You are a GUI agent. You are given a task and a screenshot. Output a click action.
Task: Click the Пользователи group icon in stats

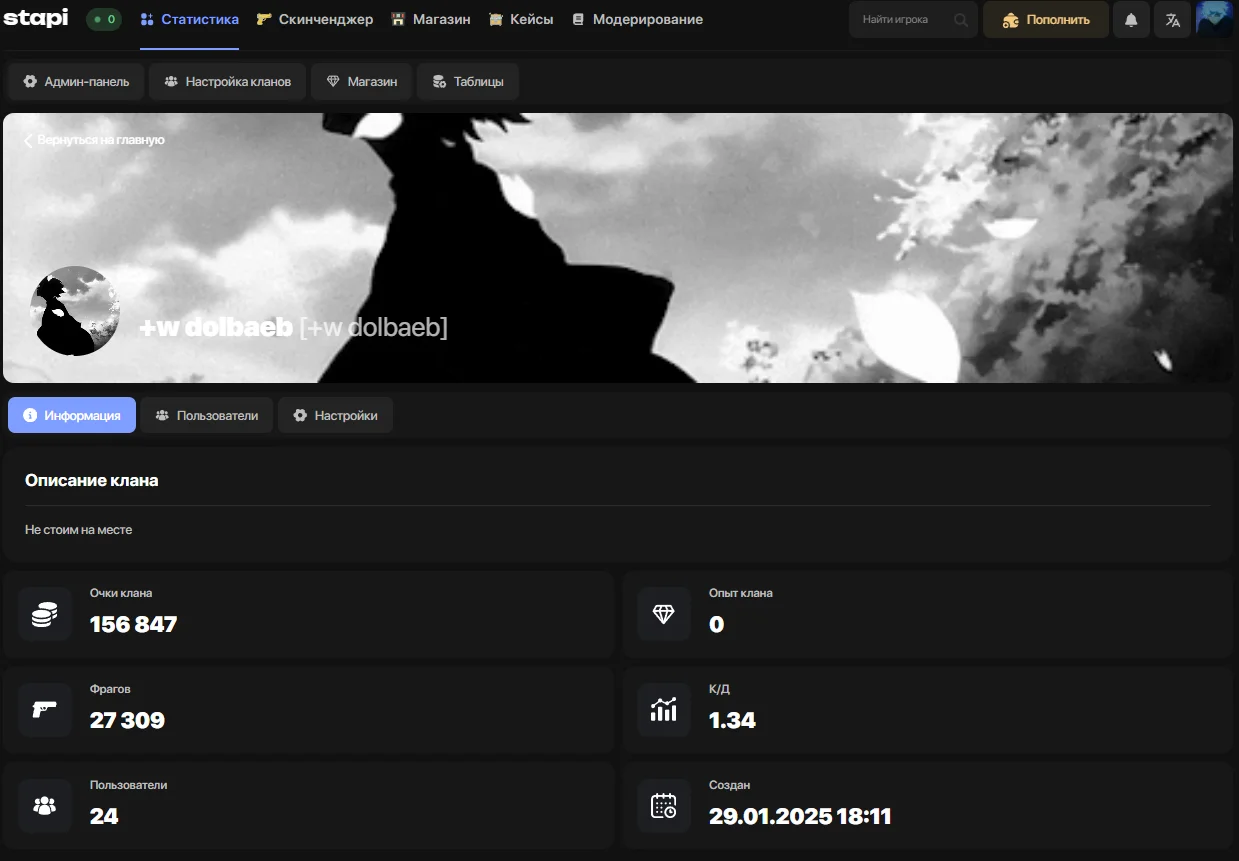[45, 806]
